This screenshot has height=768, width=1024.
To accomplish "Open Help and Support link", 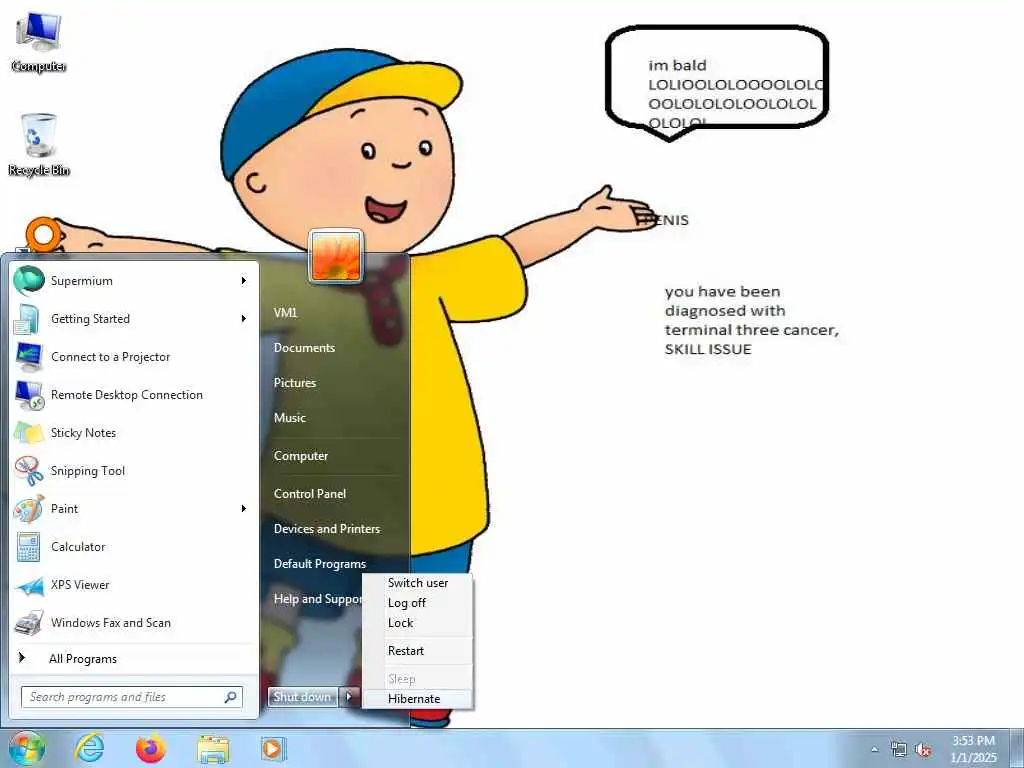I will coord(317,599).
